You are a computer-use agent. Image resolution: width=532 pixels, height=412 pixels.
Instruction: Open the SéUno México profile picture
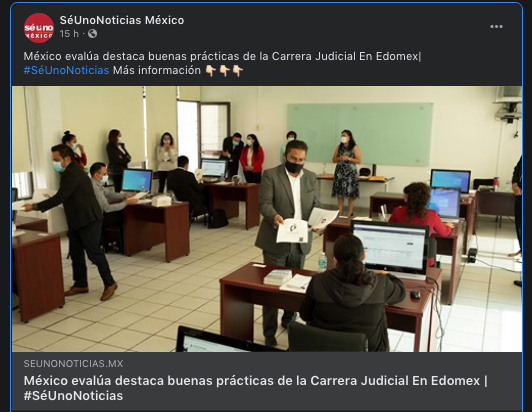coord(39,28)
